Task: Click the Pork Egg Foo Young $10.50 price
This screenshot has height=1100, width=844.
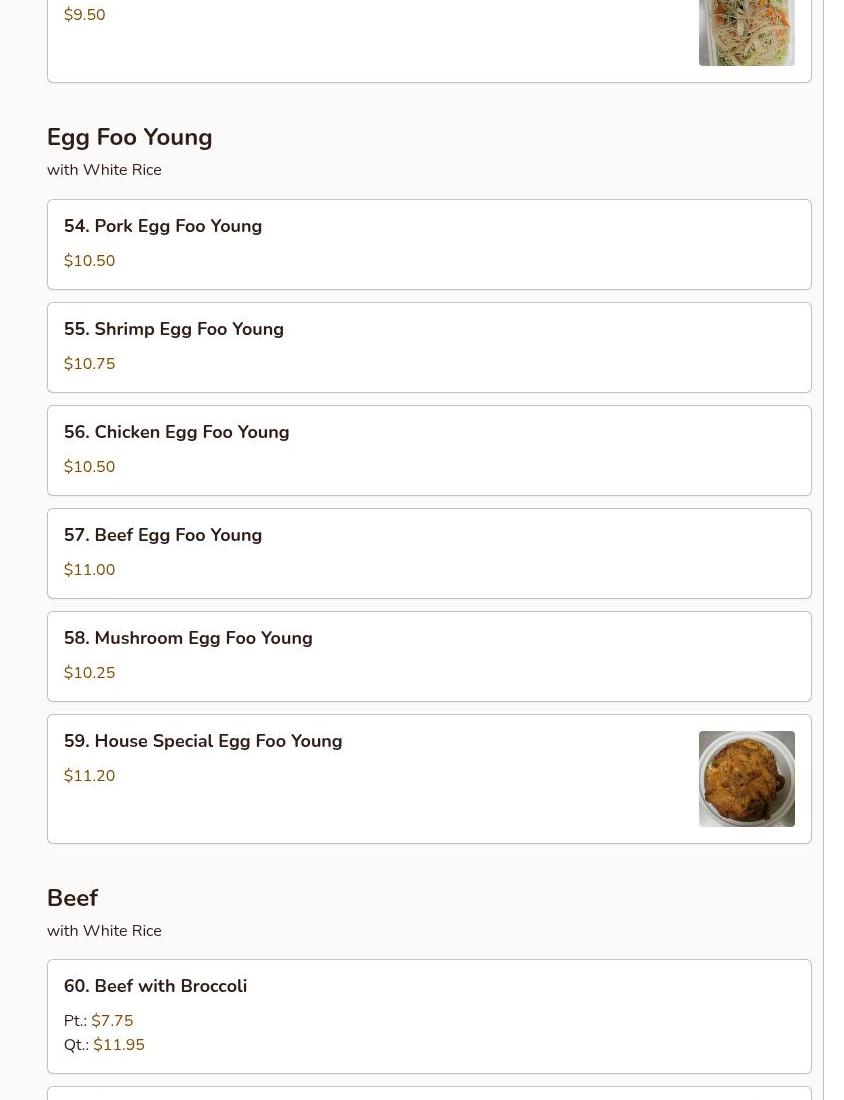Action: pos(90,261)
